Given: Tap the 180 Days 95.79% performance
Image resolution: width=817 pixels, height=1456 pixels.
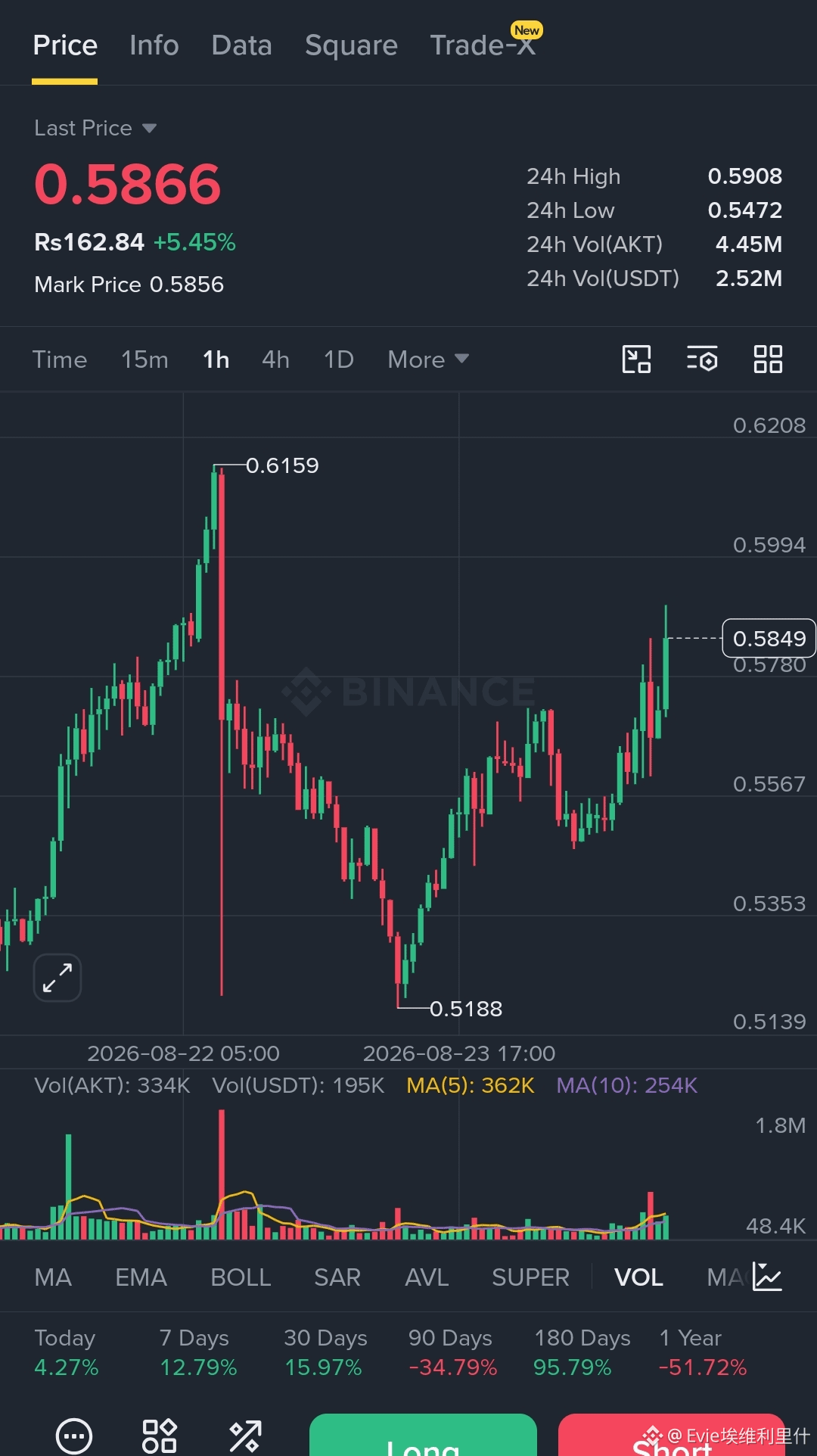Looking at the screenshot, I should tap(582, 1352).
